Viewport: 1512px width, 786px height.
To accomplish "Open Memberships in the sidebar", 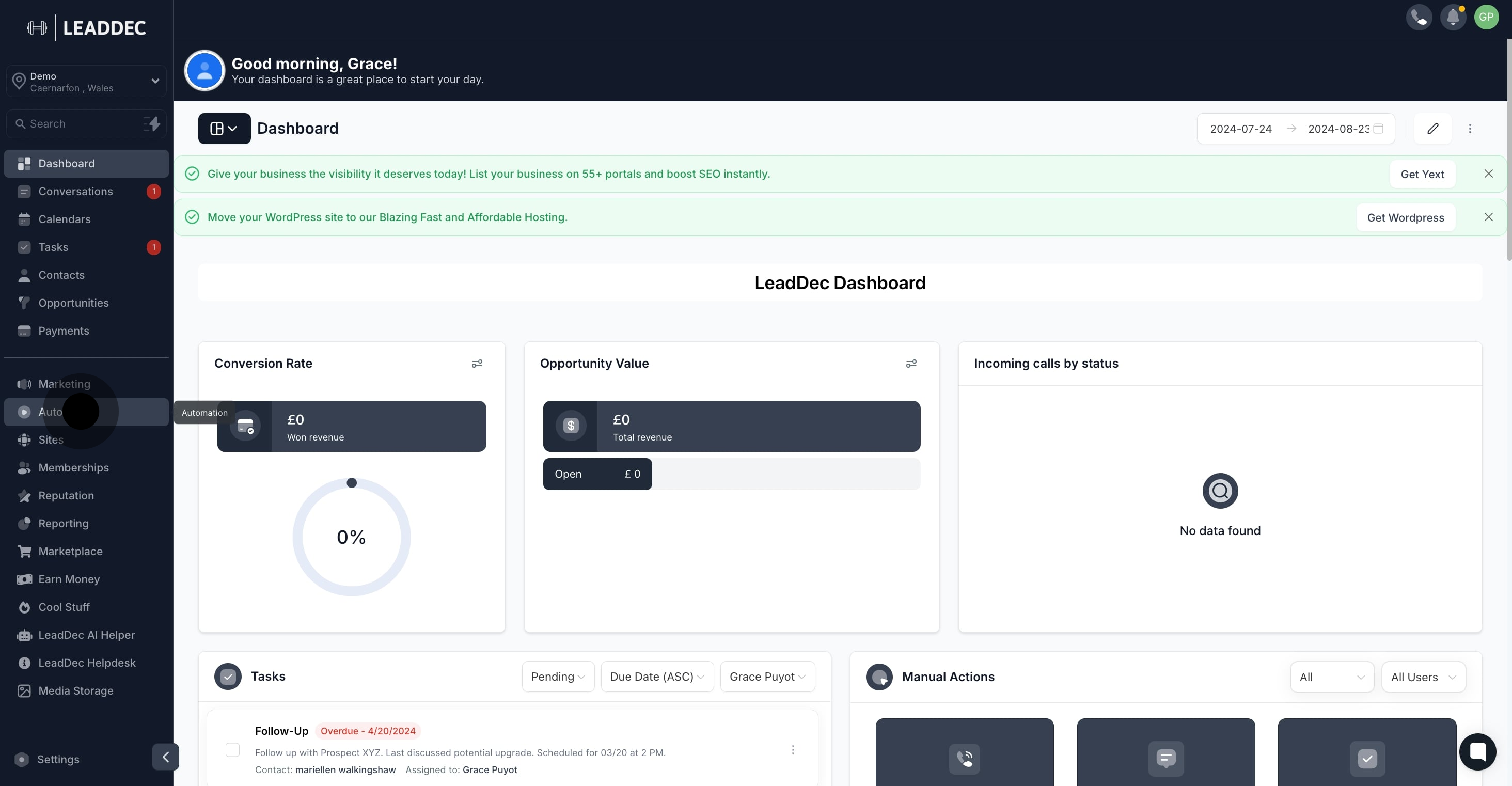I will click(86, 468).
